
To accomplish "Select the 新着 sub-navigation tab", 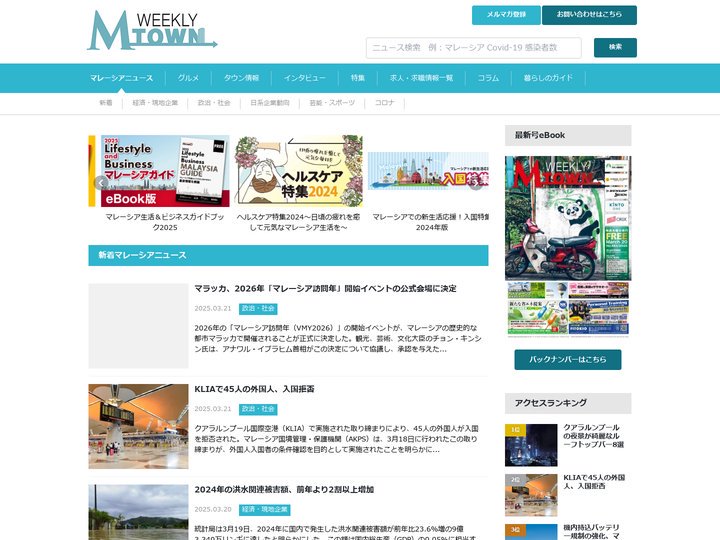I will click(106, 103).
